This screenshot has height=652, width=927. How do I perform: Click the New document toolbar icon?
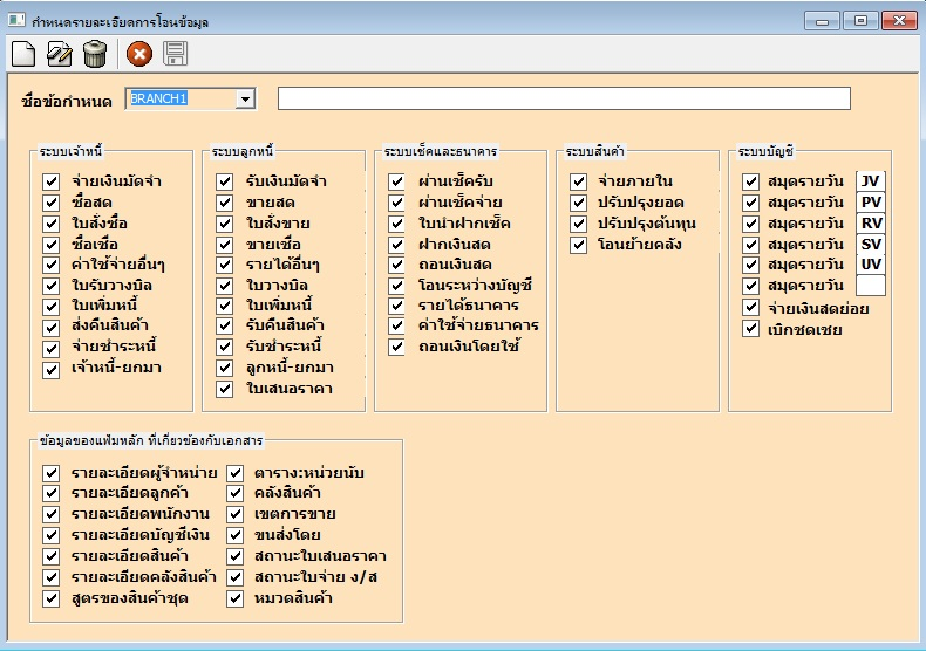point(22,54)
